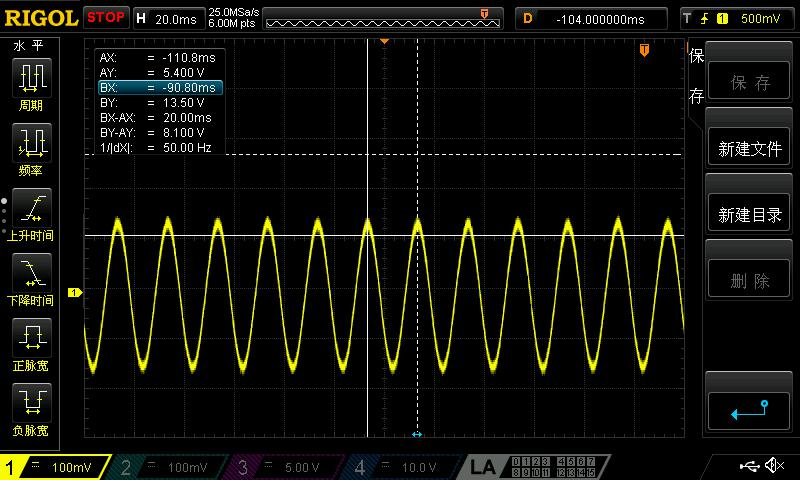Open the trigger level 500mV setting
The image size is (800, 480).
click(x=734, y=18)
